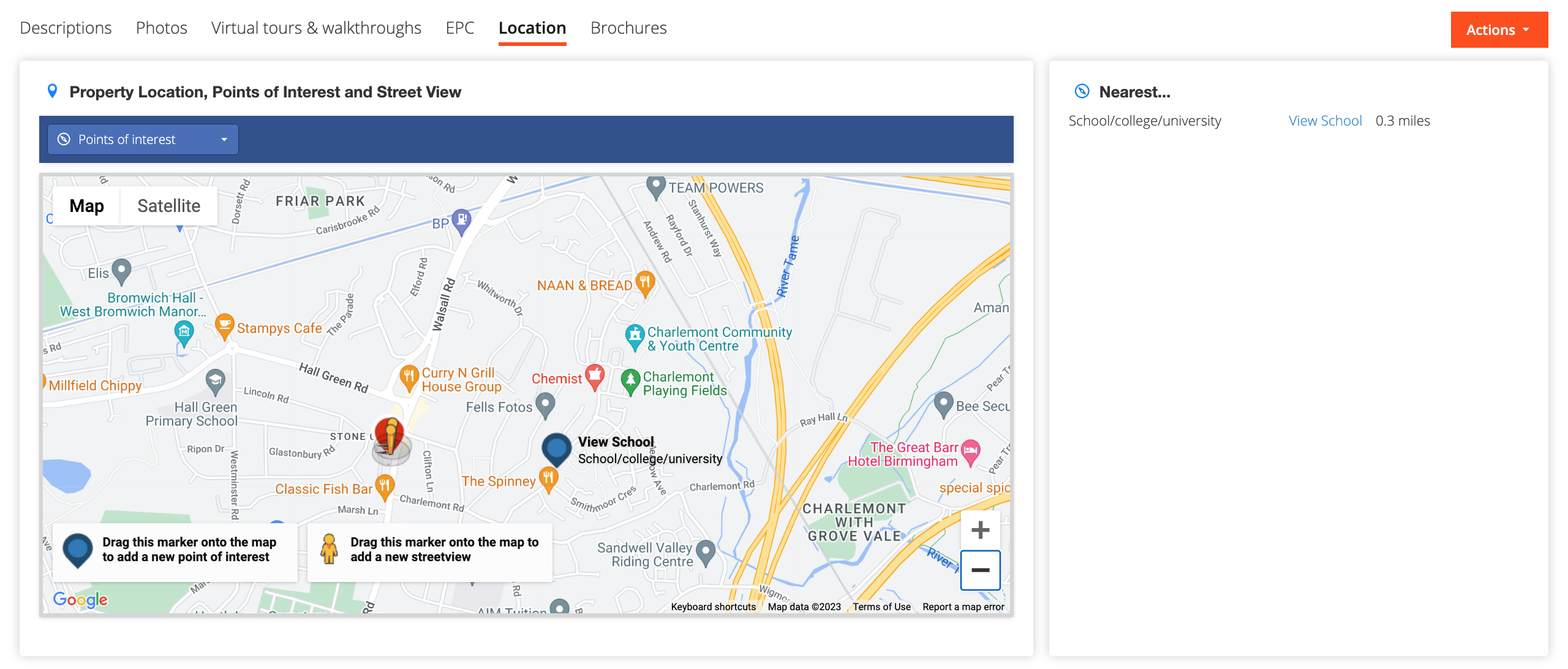Click the Chemist pharmacy pin
This screenshot has width=1568, height=669.
point(595,377)
